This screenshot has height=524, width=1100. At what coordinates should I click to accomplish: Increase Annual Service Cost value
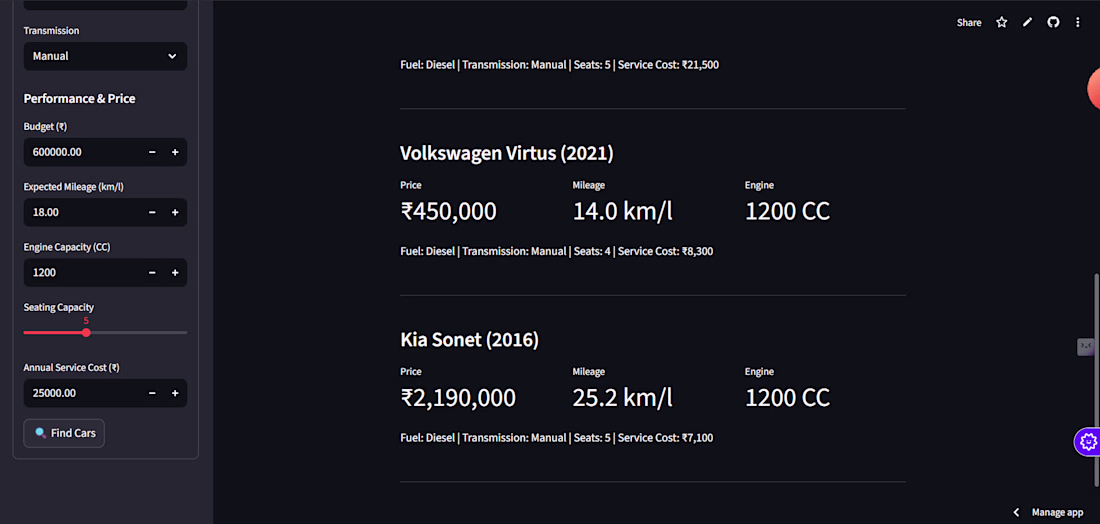[x=175, y=393]
